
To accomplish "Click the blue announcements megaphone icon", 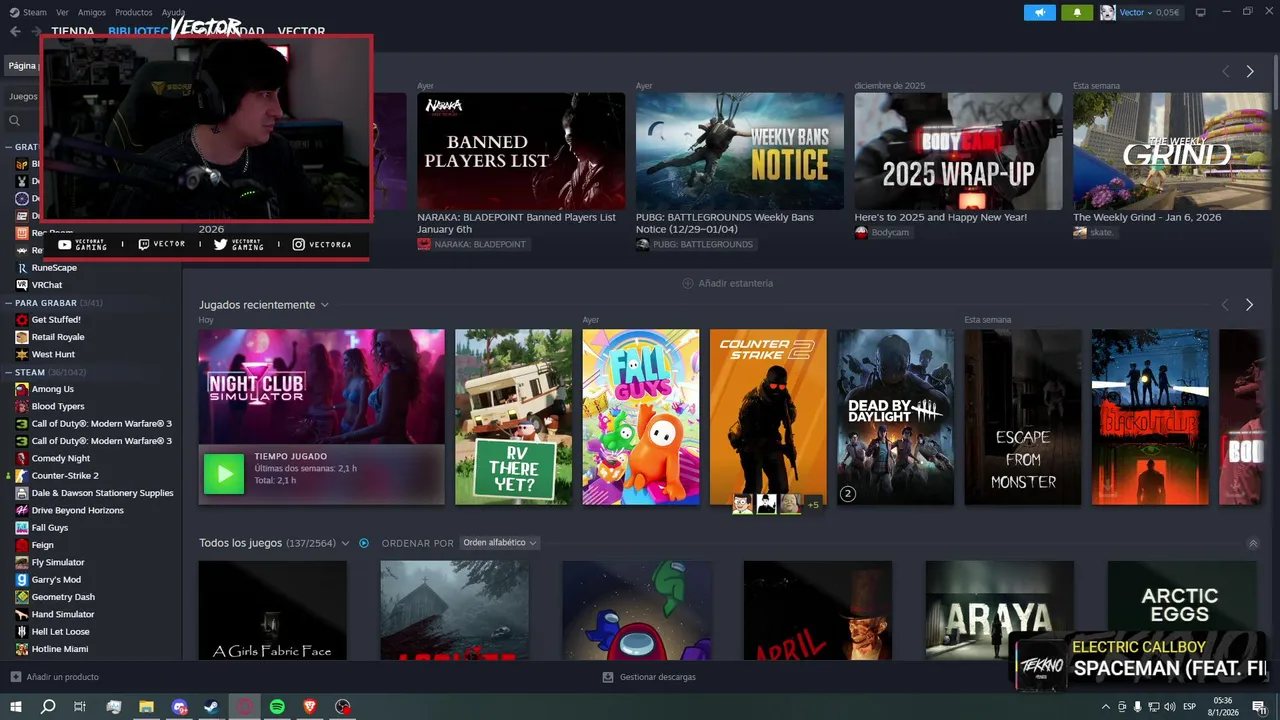I will tap(1040, 12).
